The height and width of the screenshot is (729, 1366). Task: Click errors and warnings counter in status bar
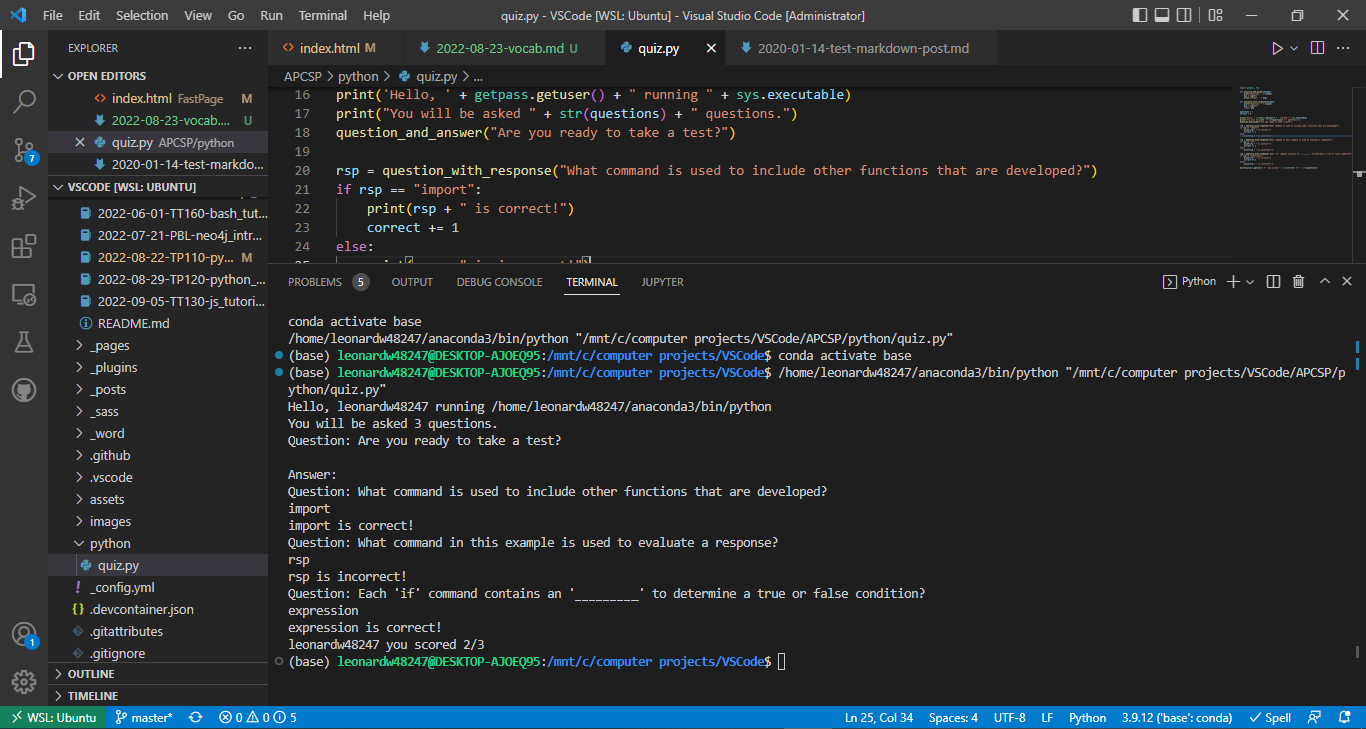click(258, 717)
